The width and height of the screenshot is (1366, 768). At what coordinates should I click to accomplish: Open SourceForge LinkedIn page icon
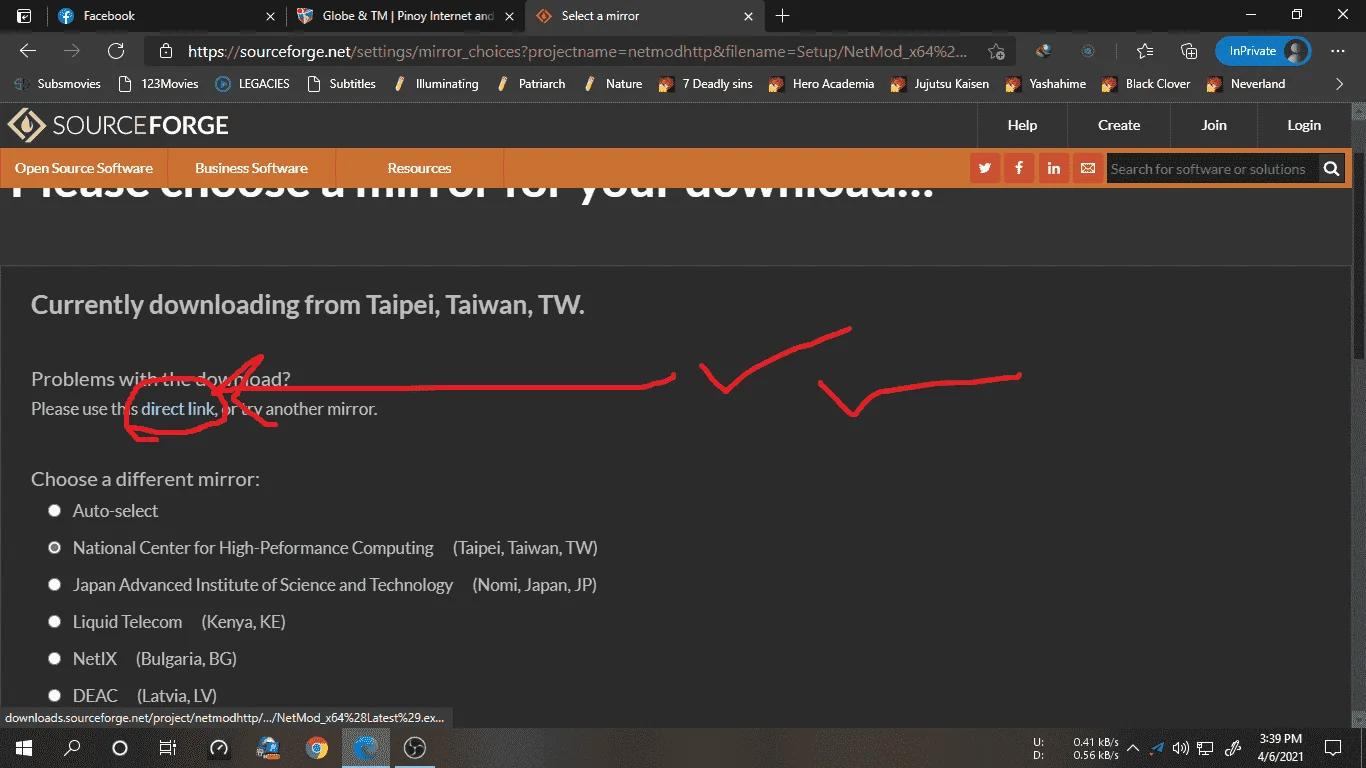pyautogui.click(x=1053, y=169)
